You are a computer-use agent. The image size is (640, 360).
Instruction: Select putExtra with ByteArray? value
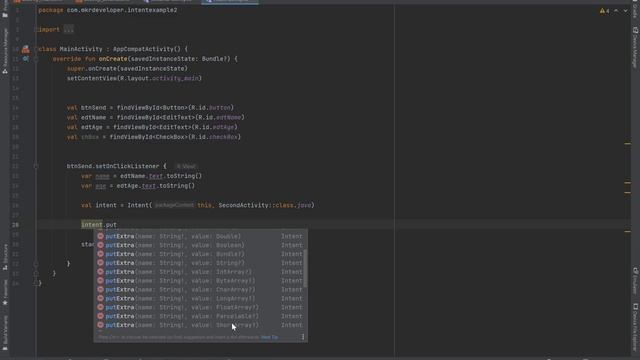[200, 281]
